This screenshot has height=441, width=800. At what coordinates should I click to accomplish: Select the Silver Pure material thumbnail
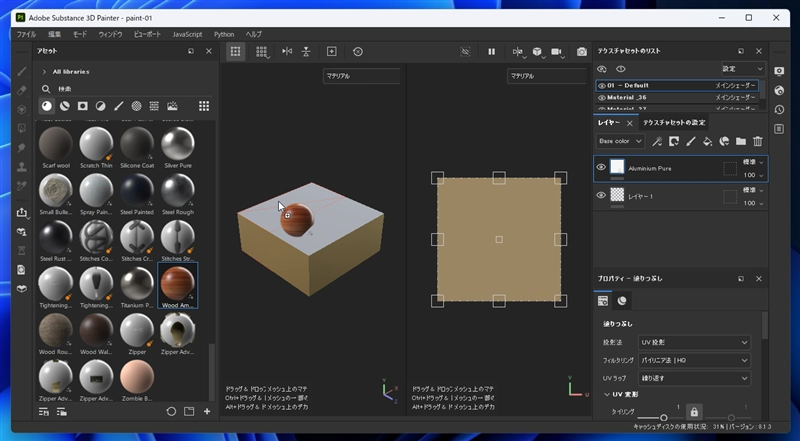(x=178, y=148)
